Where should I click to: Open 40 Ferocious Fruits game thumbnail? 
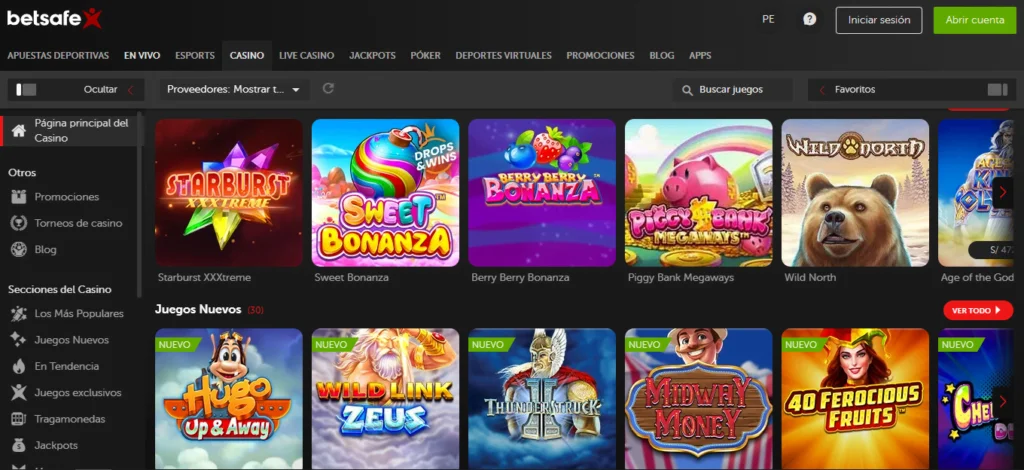856,399
